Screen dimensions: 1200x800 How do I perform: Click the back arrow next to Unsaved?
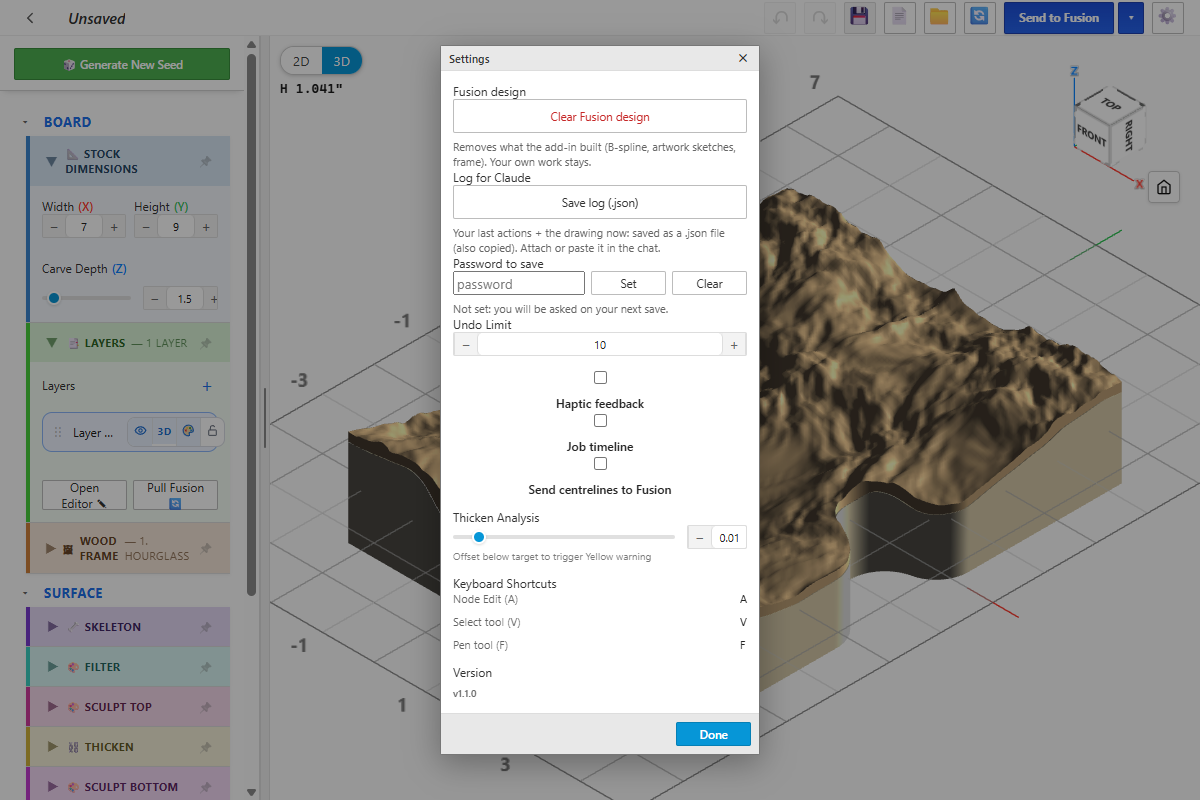tap(31, 18)
